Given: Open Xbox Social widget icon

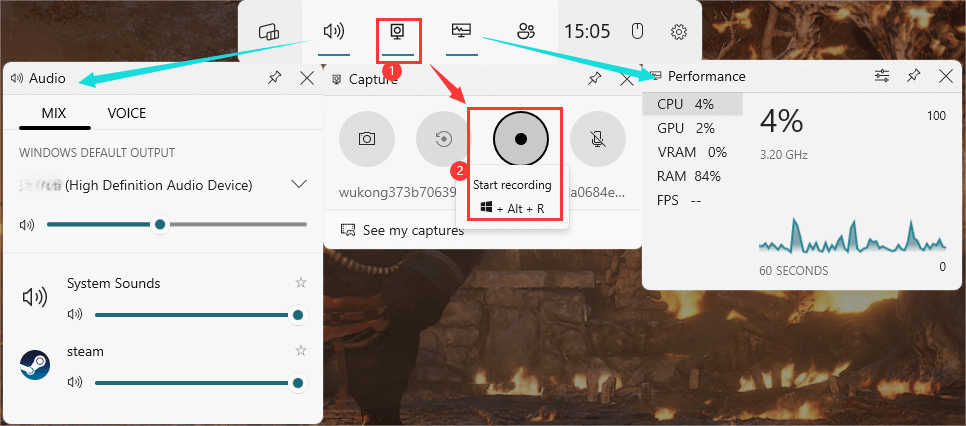Looking at the screenshot, I should coord(526,31).
